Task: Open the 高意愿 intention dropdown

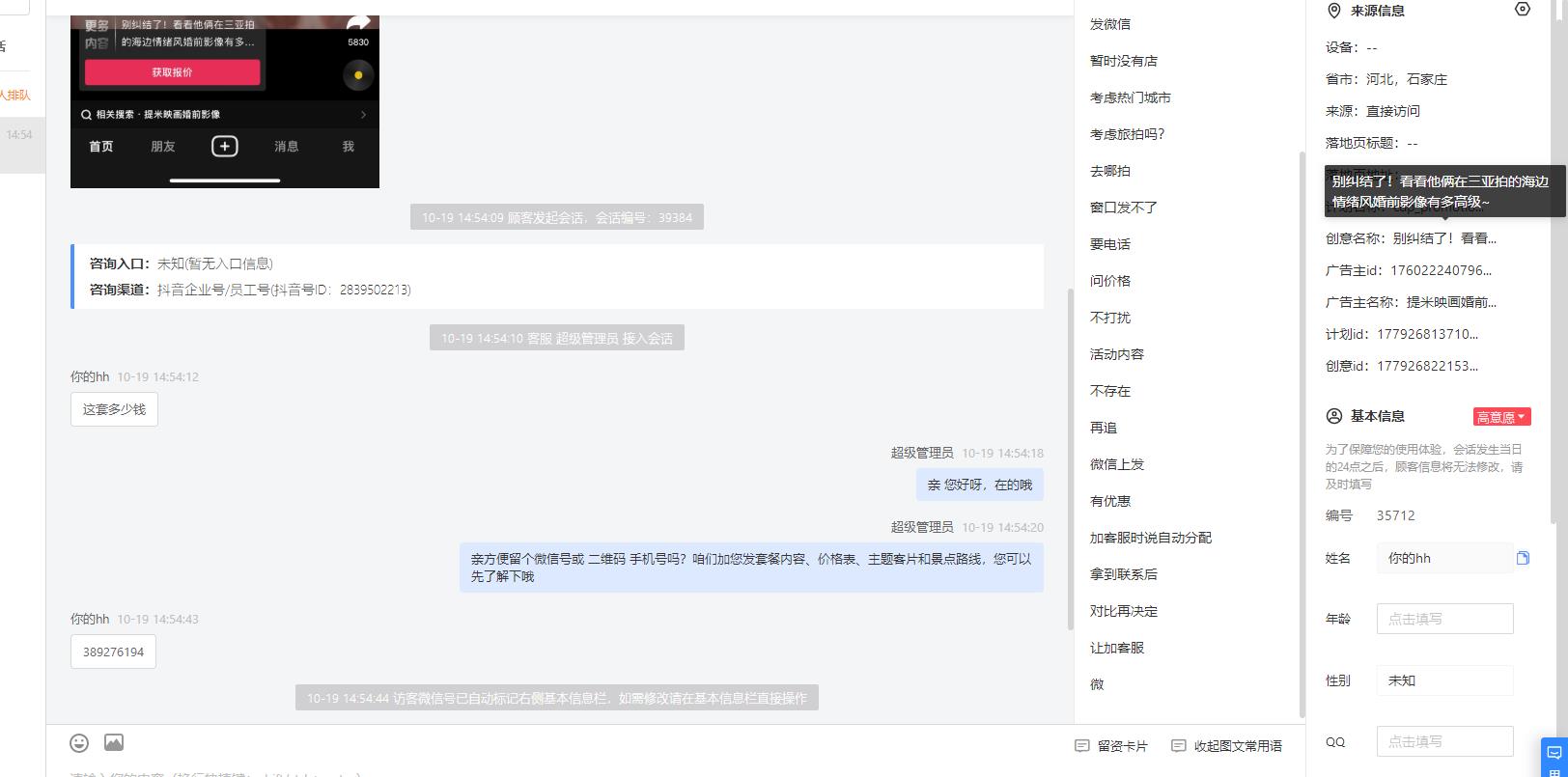Action: [x=1501, y=417]
